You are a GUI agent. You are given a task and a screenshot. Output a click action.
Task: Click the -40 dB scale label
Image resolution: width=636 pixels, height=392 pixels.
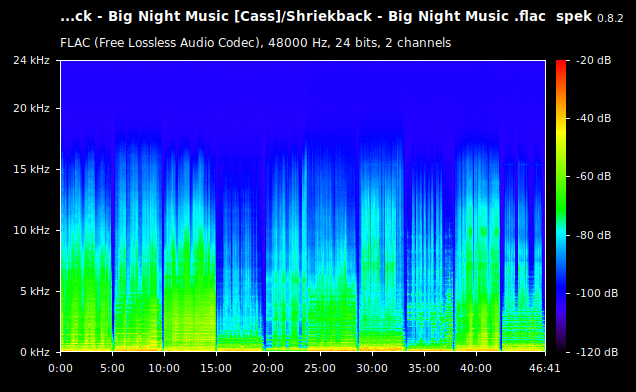(593, 118)
